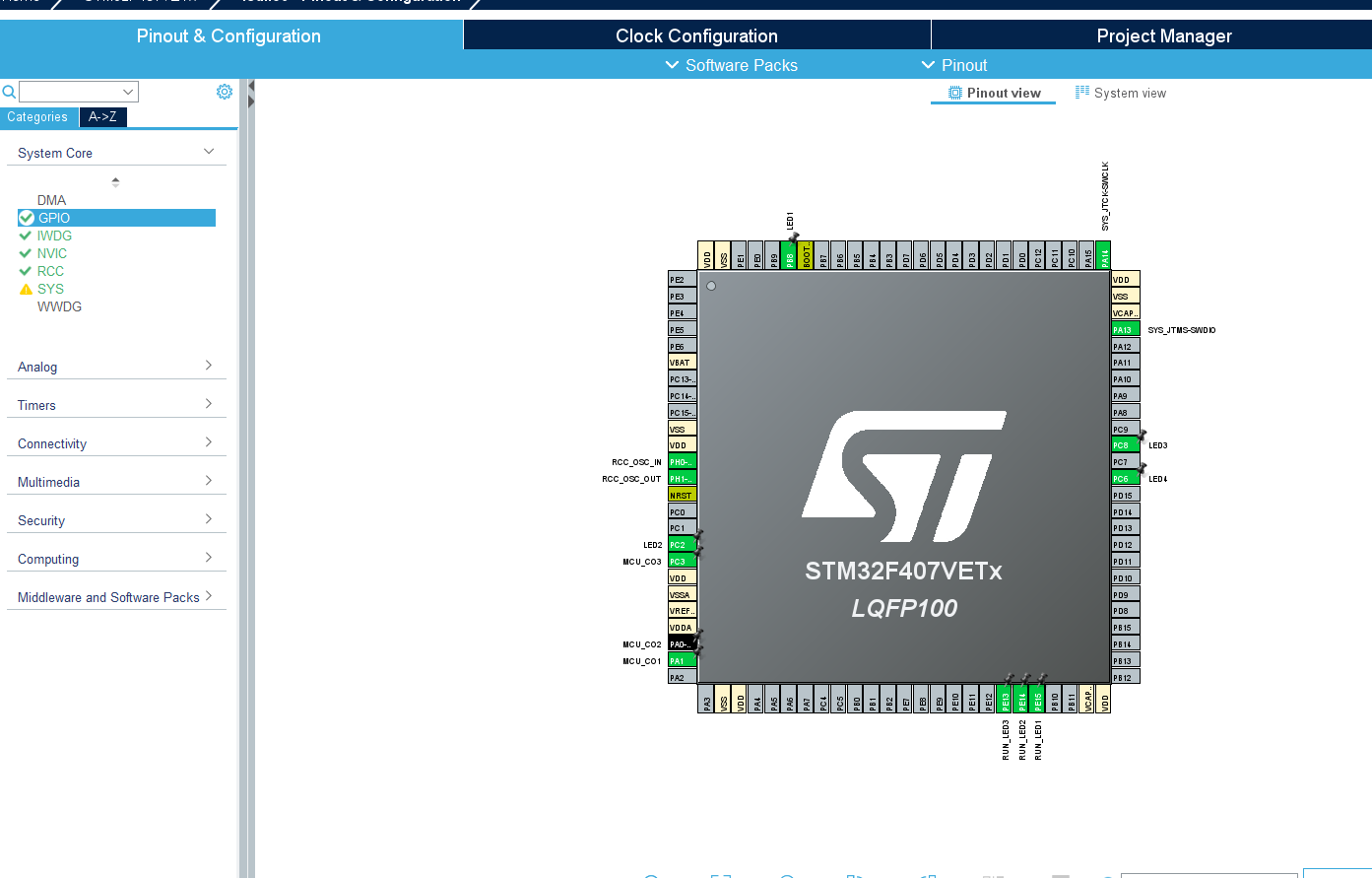The image size is (1372, 878).
Task: Click the VBAT pin on left side
Action: (x=683, y=362)
